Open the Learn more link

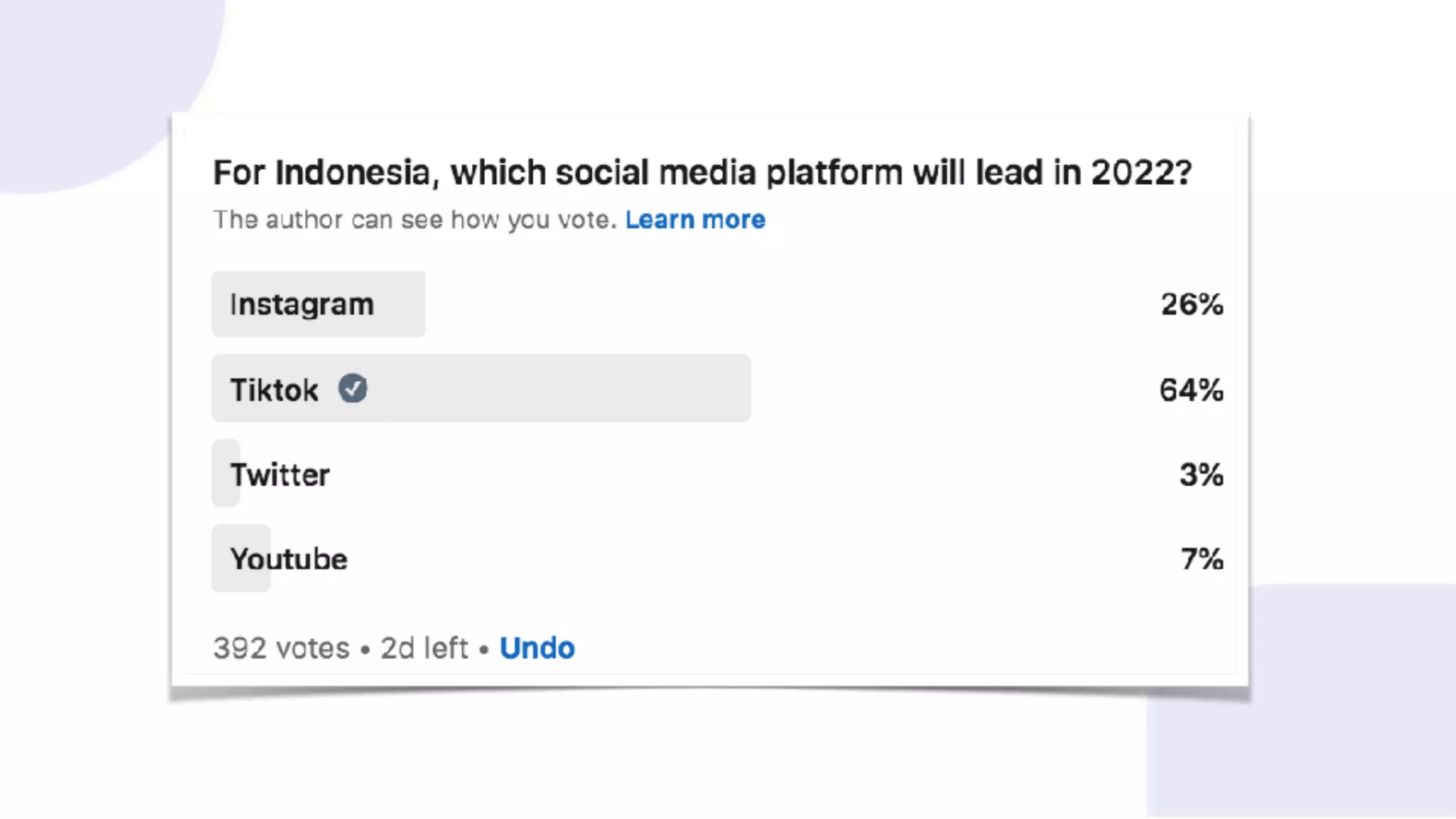(x=695, y=220)
